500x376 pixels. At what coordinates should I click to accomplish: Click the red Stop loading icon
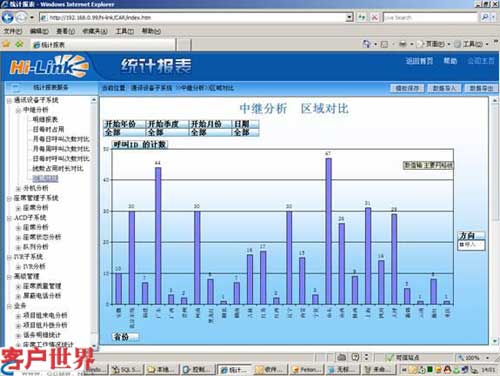375,17
